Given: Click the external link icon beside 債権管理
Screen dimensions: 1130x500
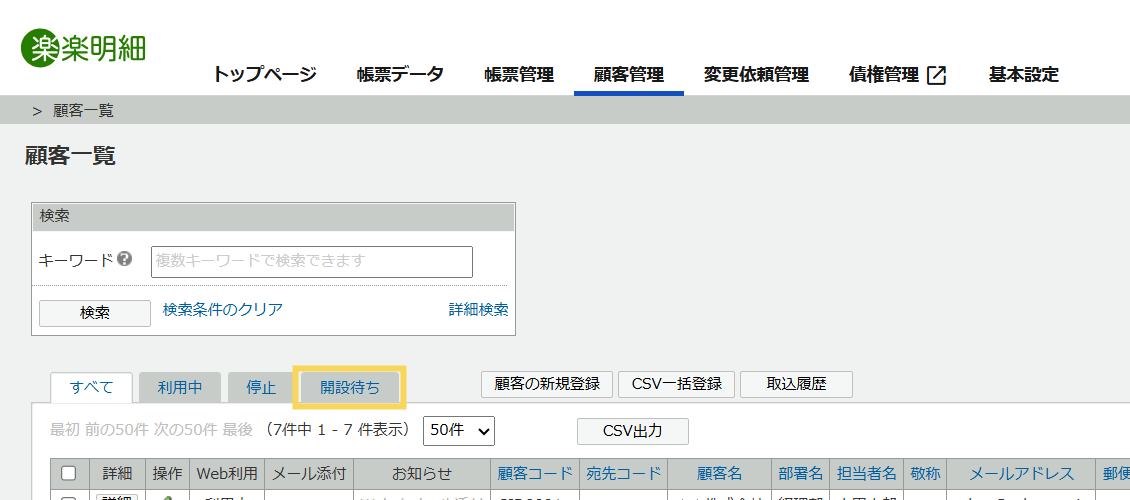Looking at the screenshot, I should pos(936,75).
